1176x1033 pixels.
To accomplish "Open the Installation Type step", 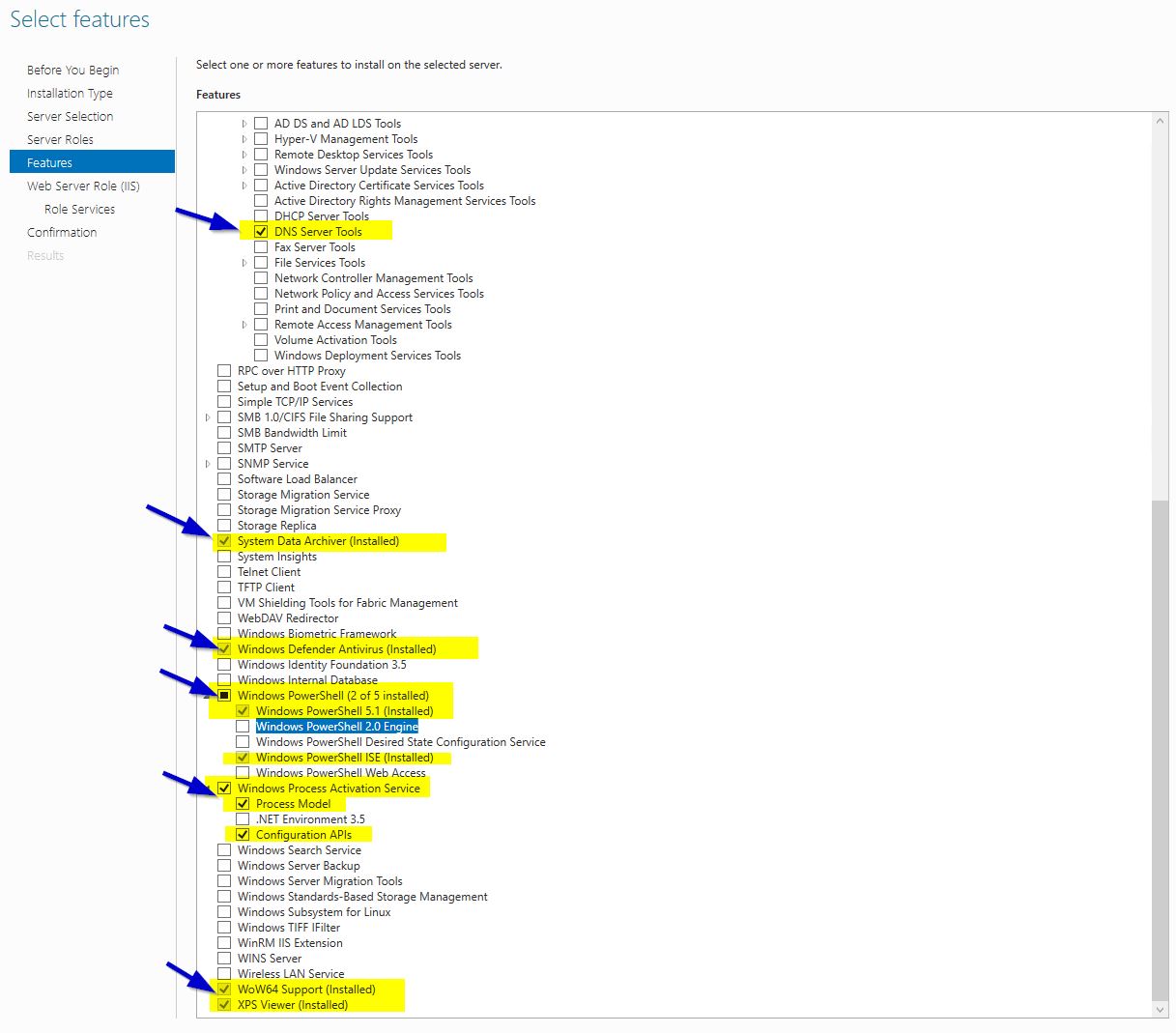I will coord(70,93).
